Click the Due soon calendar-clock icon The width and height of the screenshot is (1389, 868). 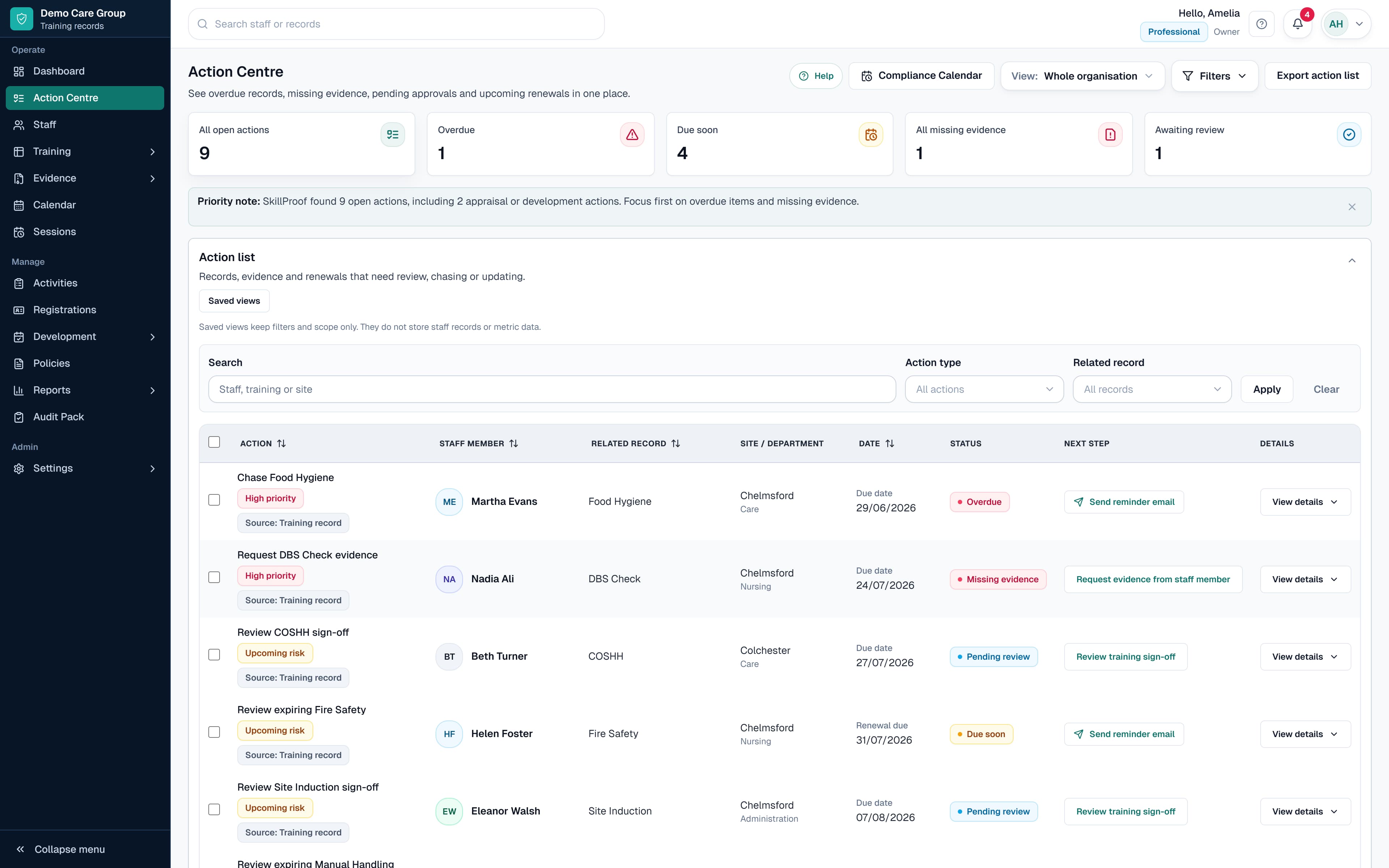tap(871, 134)
